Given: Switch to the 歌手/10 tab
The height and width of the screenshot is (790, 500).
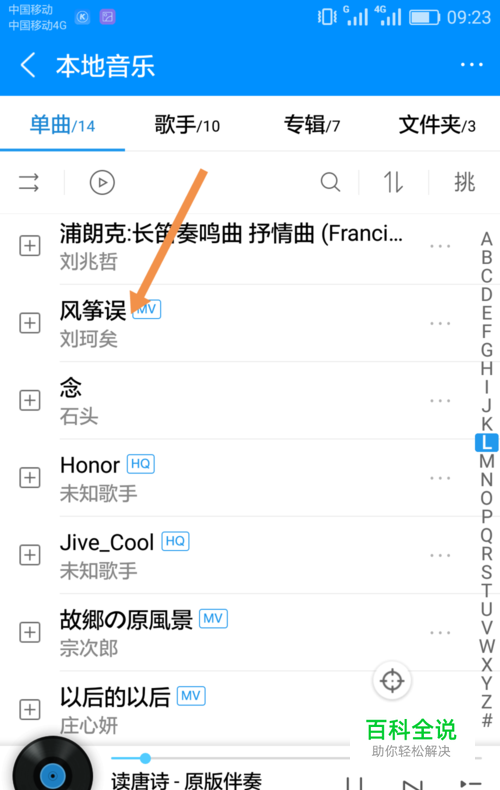Looking at the screenshot, I should pos(187,124).
